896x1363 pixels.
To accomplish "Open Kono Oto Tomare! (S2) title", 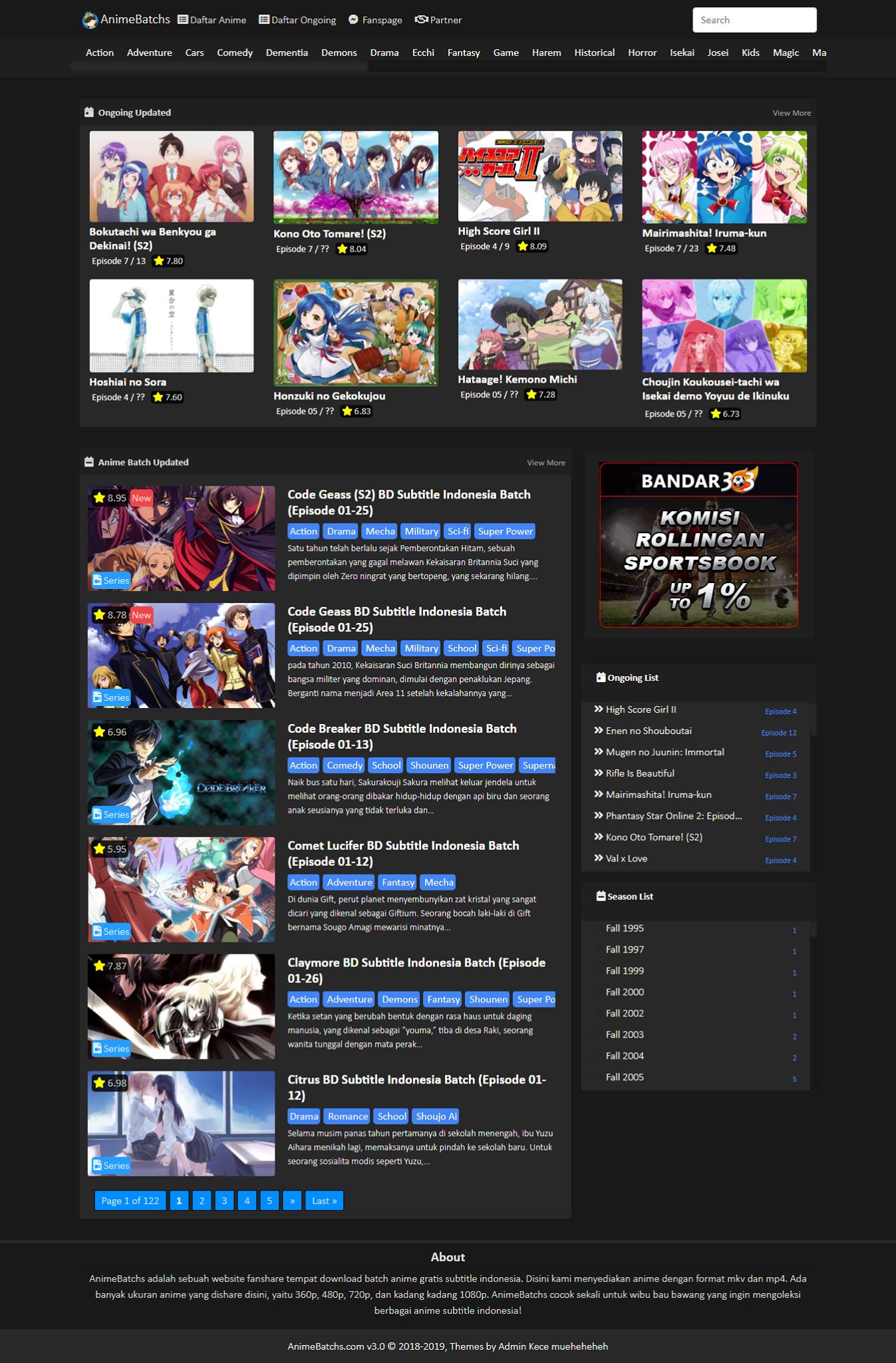I will pos(329,234).
